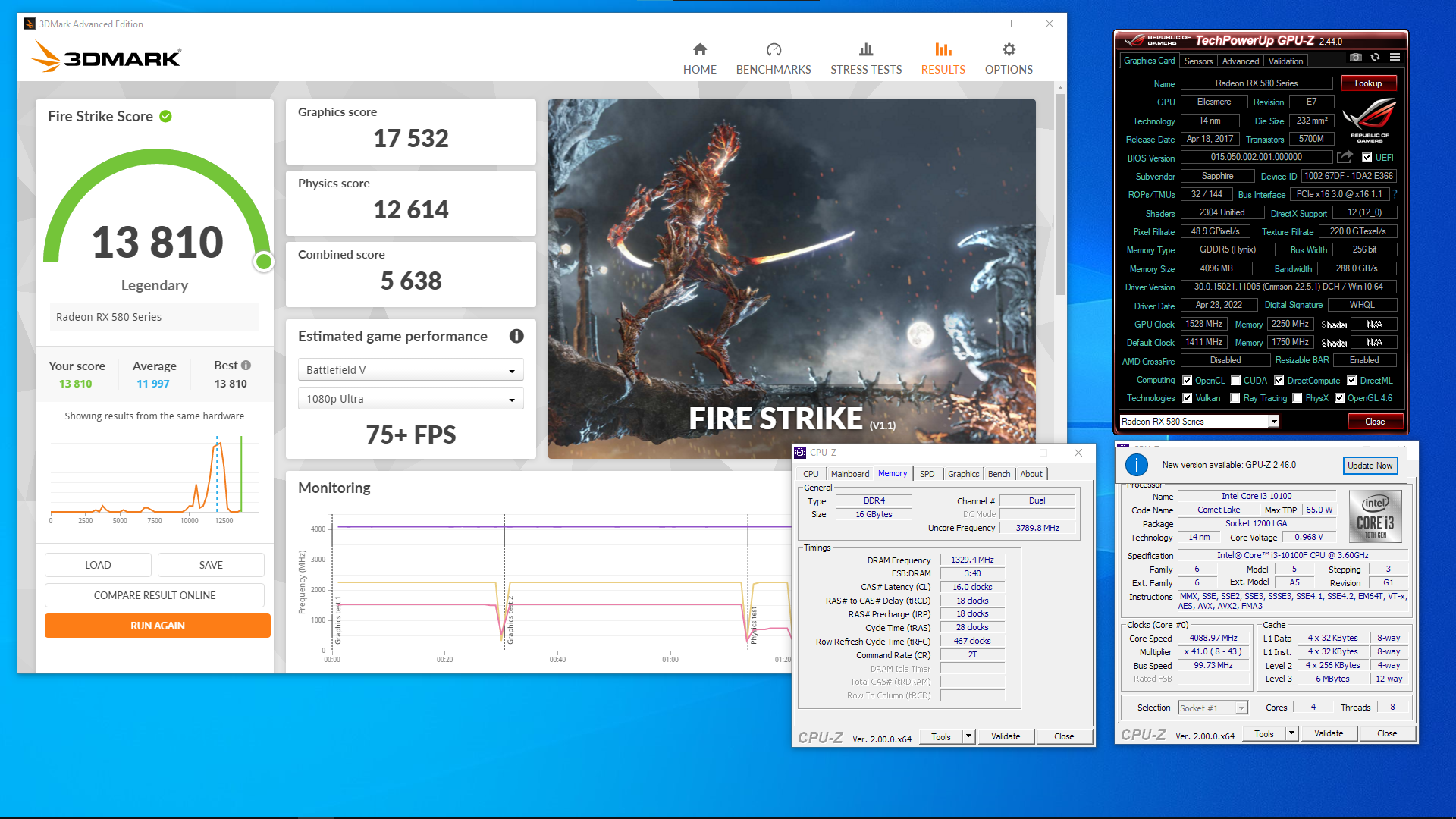Click the GPU Name field in GPU-Z
This screenshot has width=1456, height=819.
(x=1257, y=83)
